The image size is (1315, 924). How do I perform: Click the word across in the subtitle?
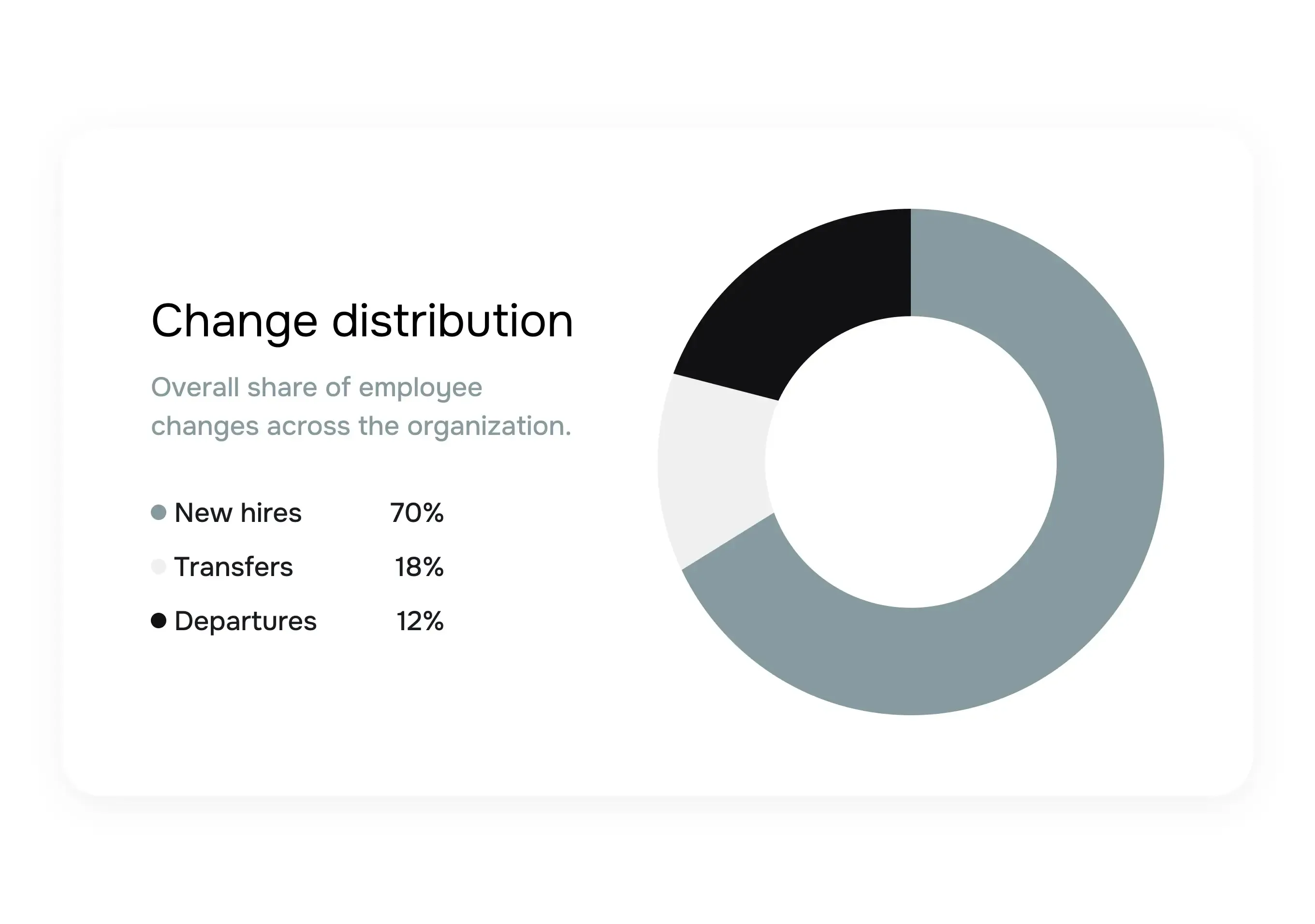(308, 427)
